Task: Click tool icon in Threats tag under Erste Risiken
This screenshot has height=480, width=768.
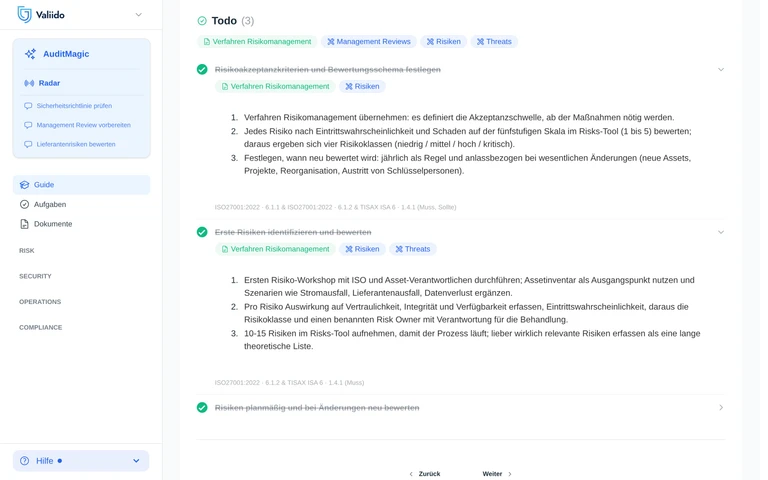Action: (x=399, y=249)
